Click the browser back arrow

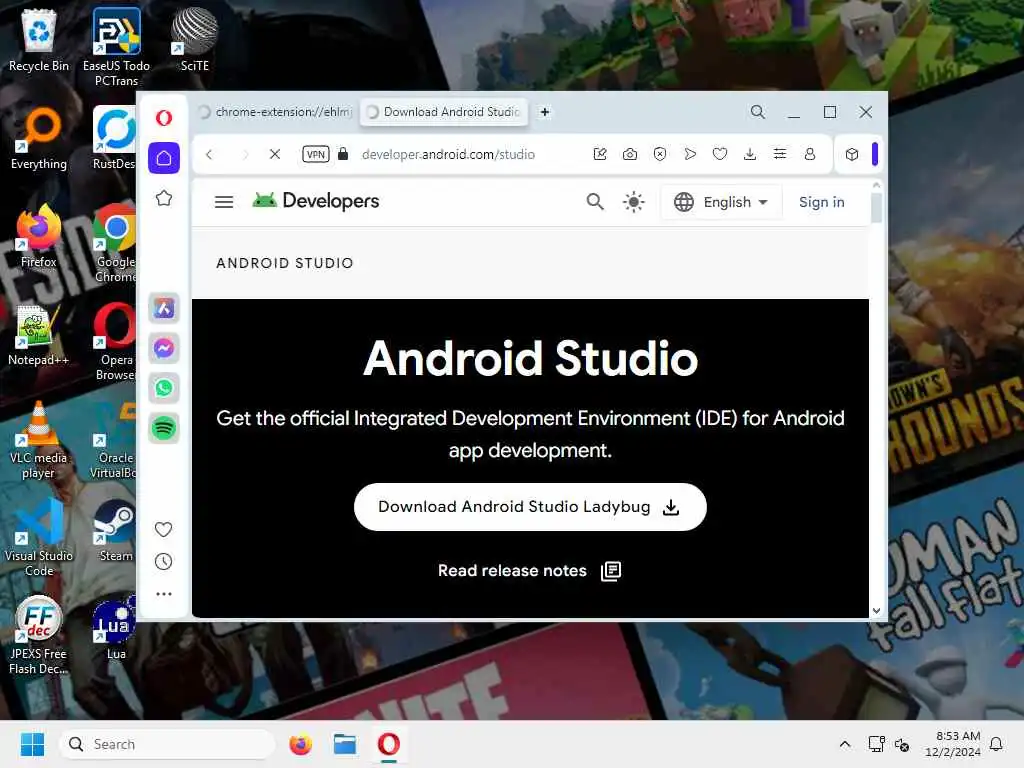(209, 155)
